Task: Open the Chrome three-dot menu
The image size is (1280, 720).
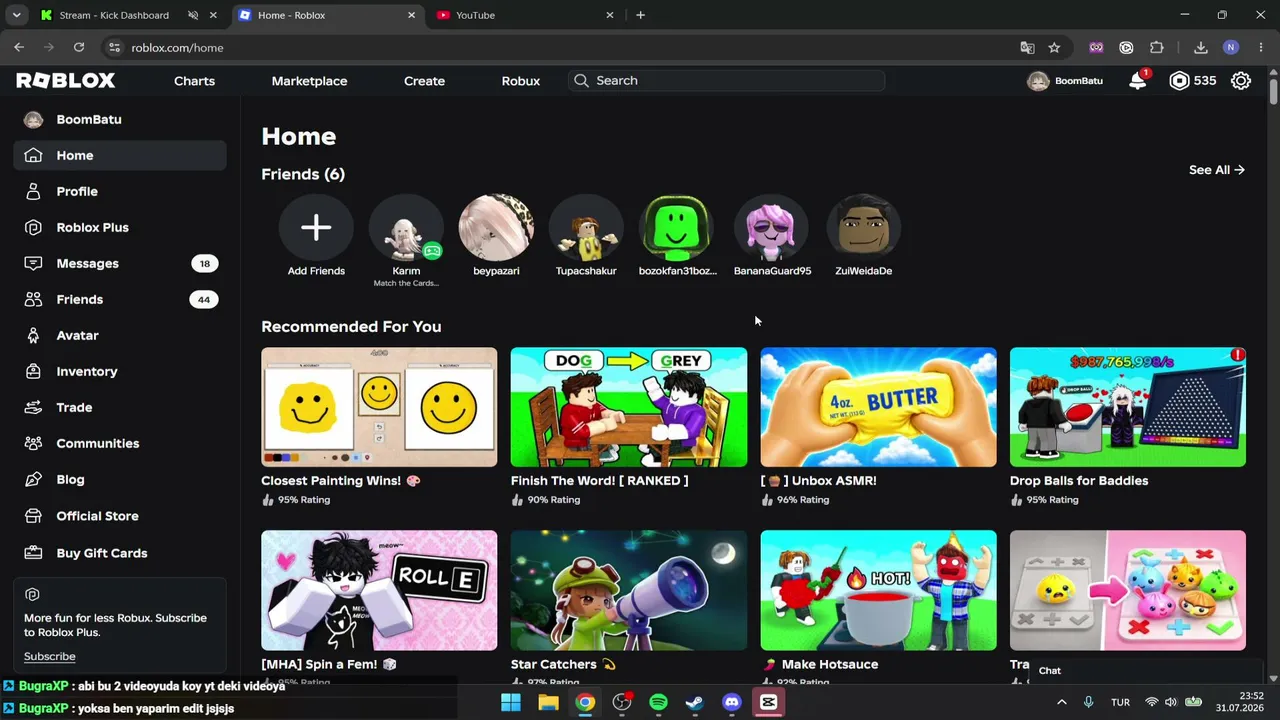Action: coord(1261,48)
